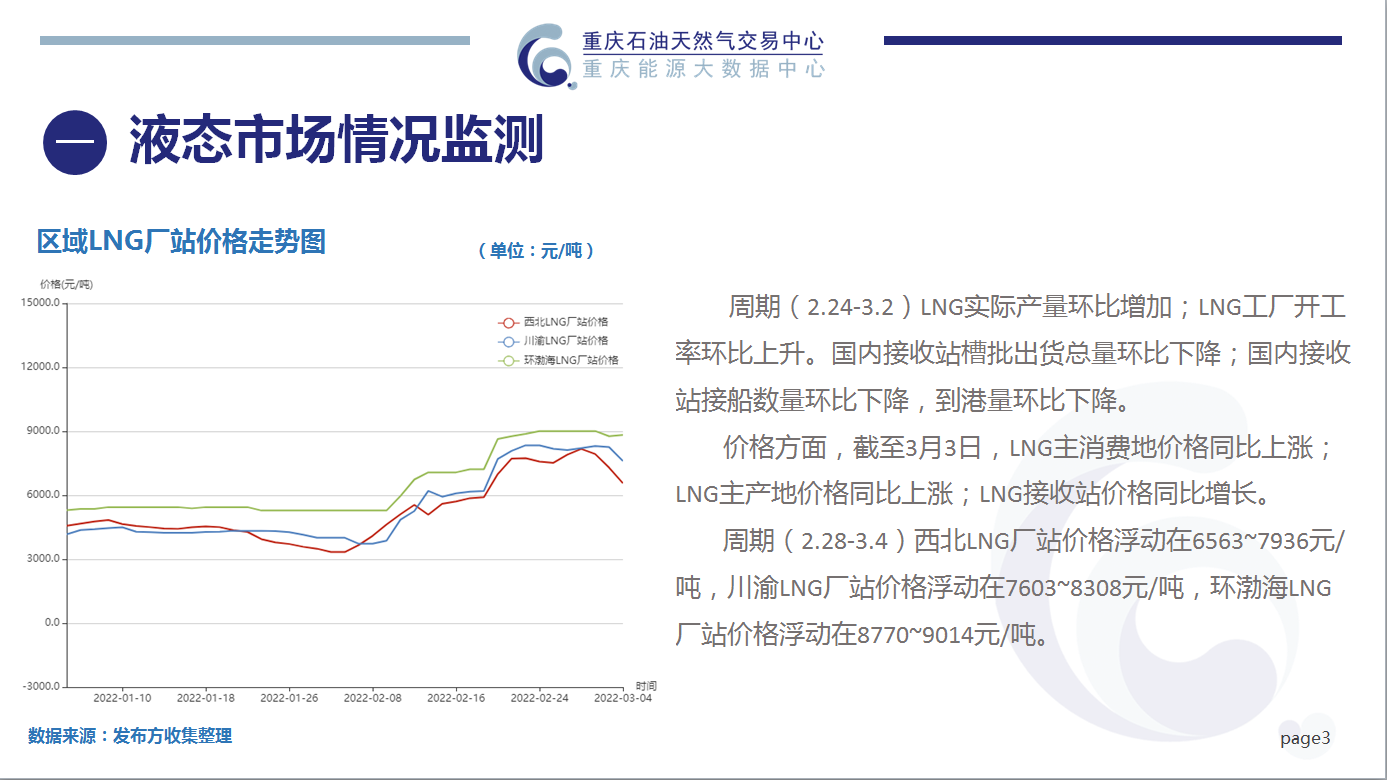Click the x-axis date 2022-02-08
The height and width of the screenshot is (780, 1387).
point(372,698)
